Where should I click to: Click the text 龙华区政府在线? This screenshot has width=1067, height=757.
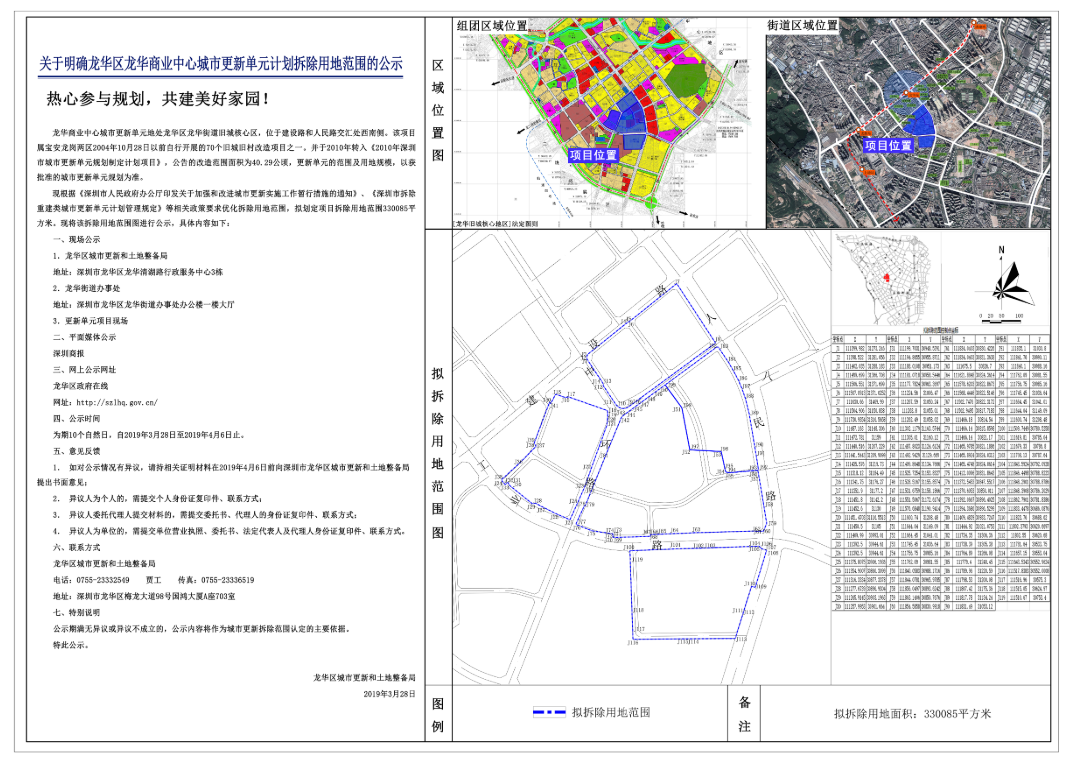(x=81, y=386)
